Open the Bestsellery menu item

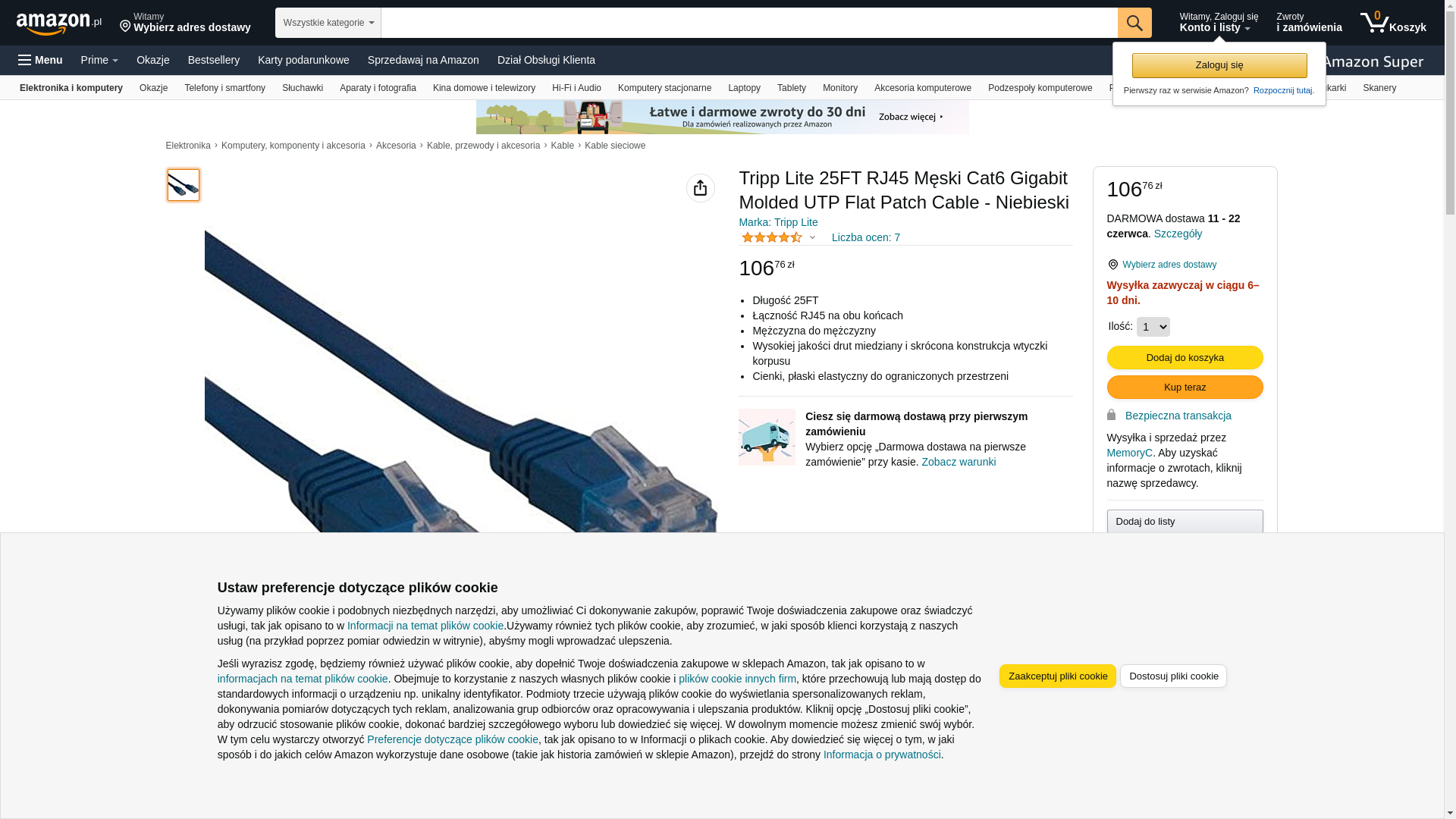[214, 60]
